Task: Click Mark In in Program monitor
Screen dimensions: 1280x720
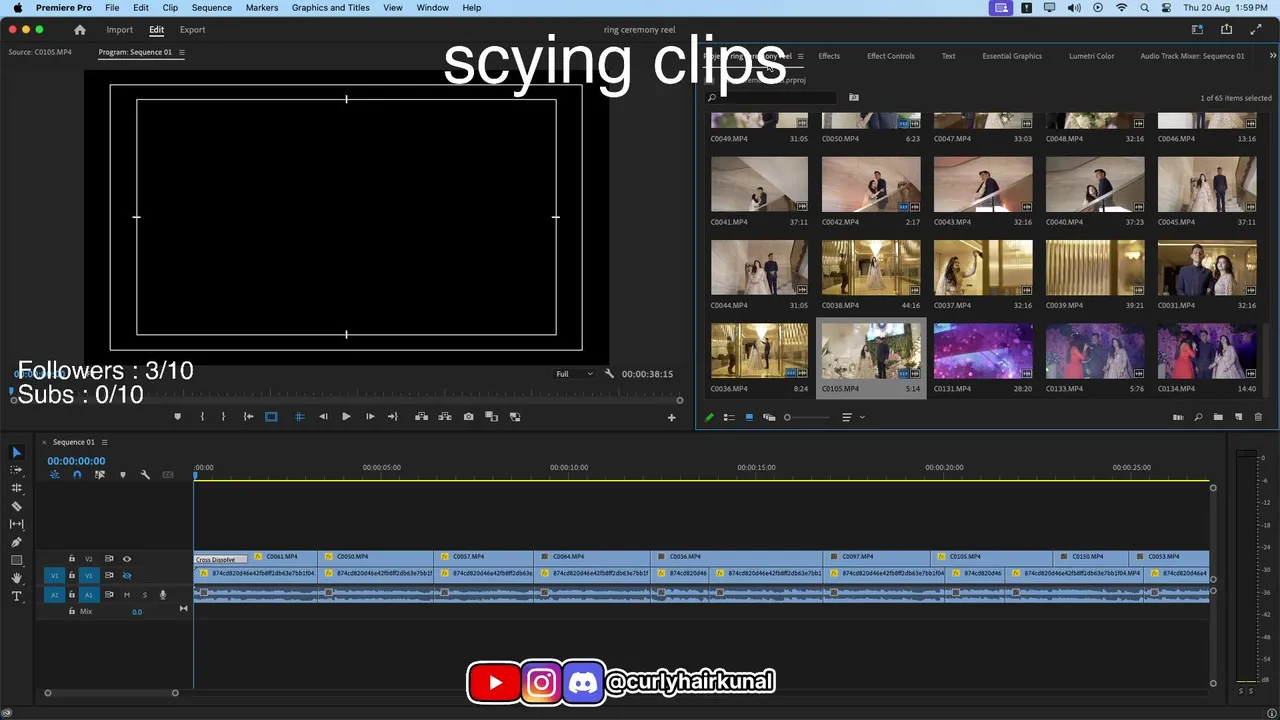Action: tap(202, 417)
